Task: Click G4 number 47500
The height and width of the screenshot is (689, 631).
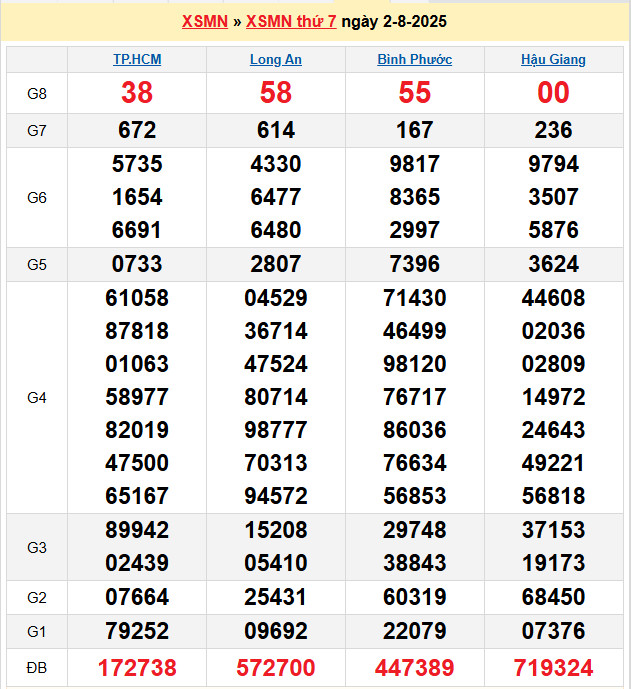Action: [x=137, y=463]
